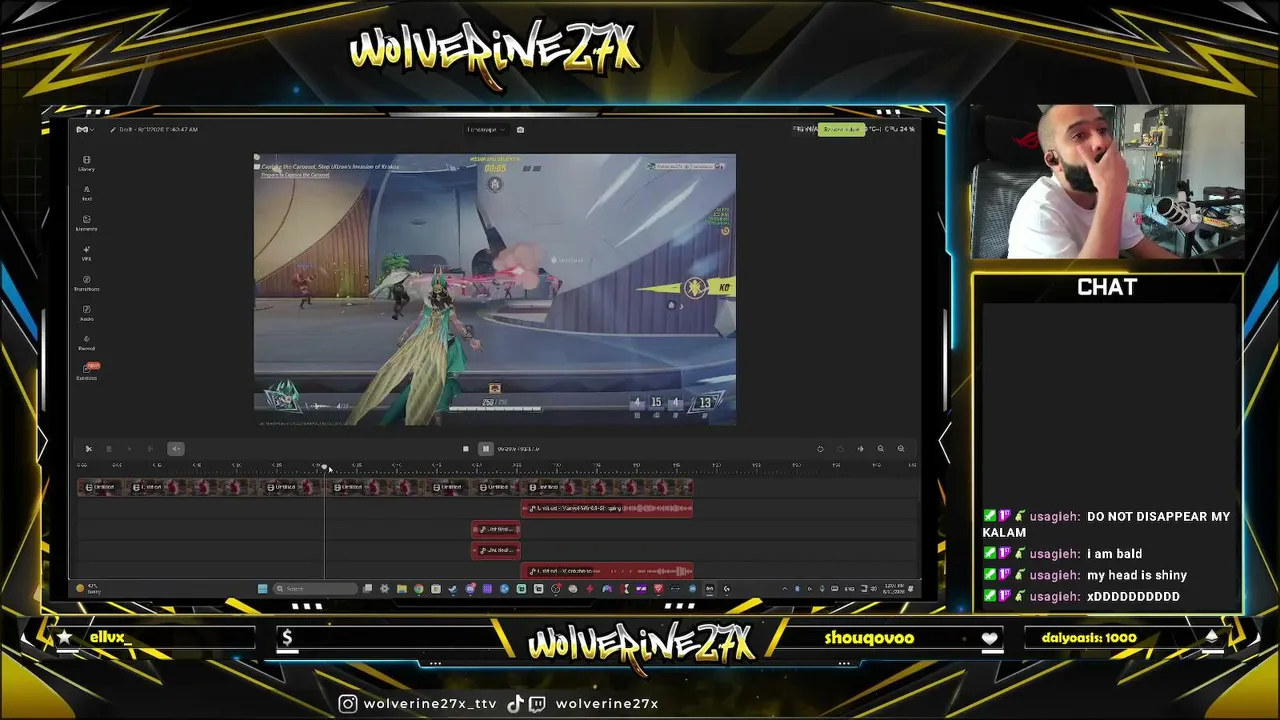
Task: Select the bottom-track audio clip with waveform
Action: 607,571
